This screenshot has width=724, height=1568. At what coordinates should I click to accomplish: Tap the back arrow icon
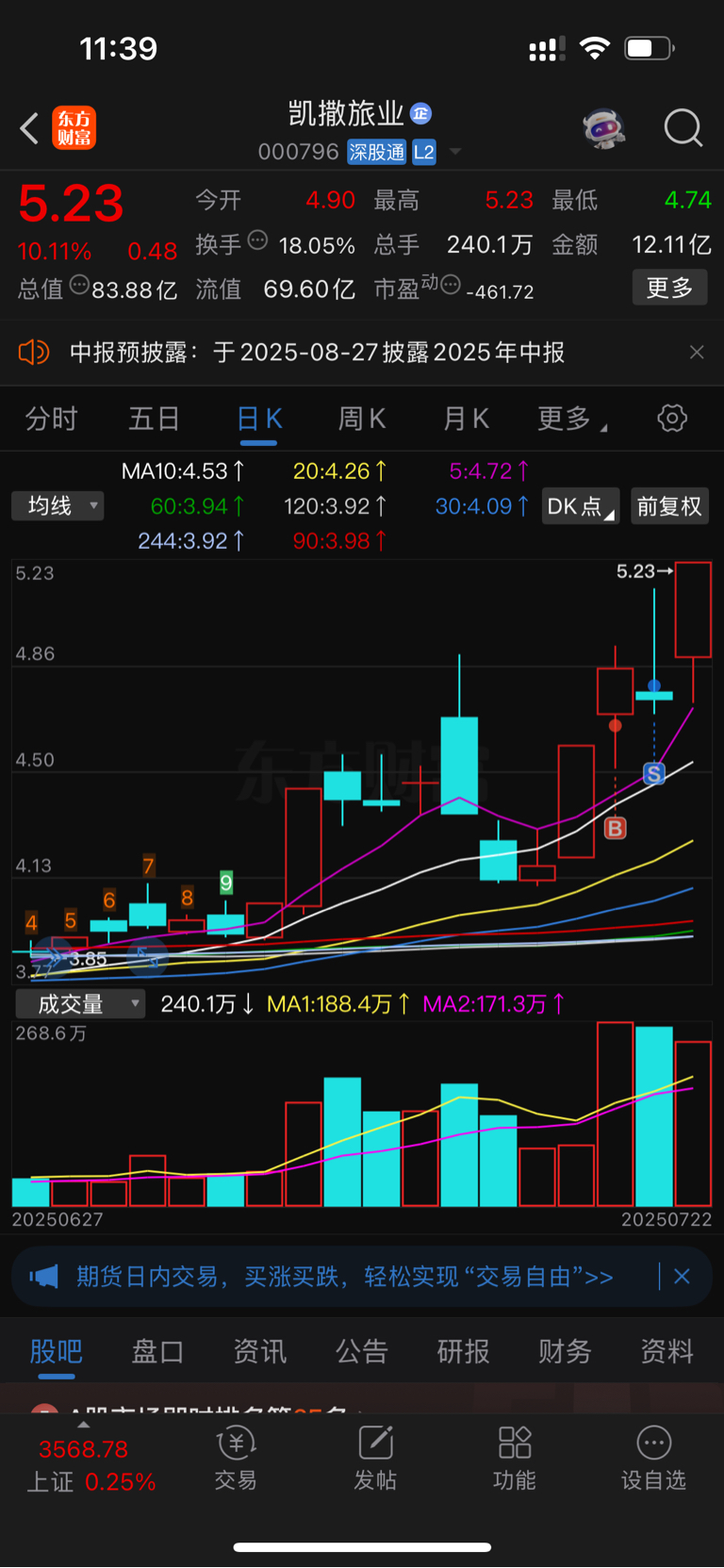[x=30, y=128]
